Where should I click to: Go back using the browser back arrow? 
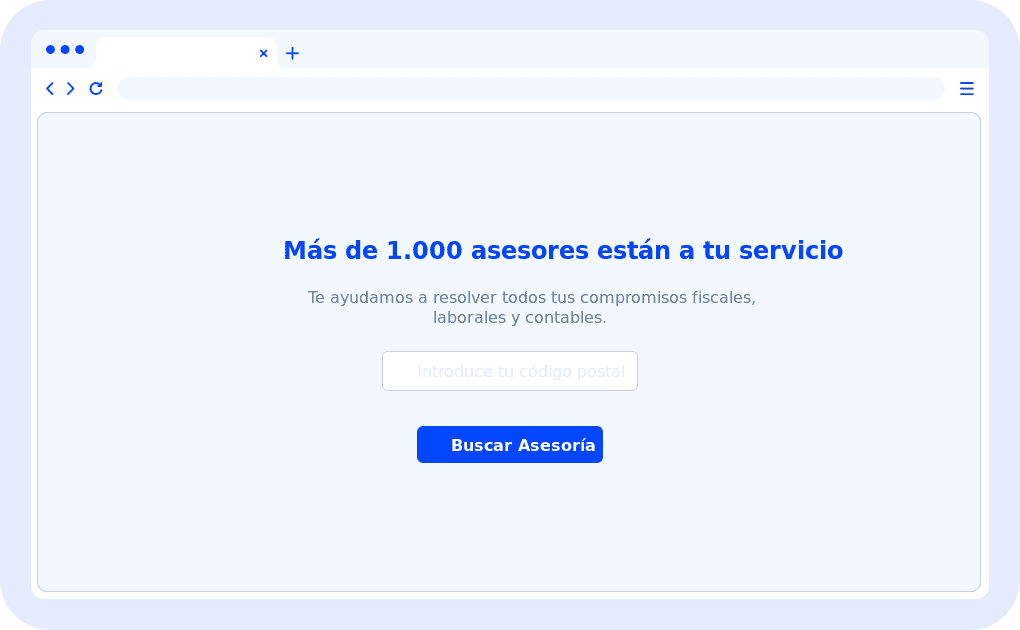coord(50,89)
